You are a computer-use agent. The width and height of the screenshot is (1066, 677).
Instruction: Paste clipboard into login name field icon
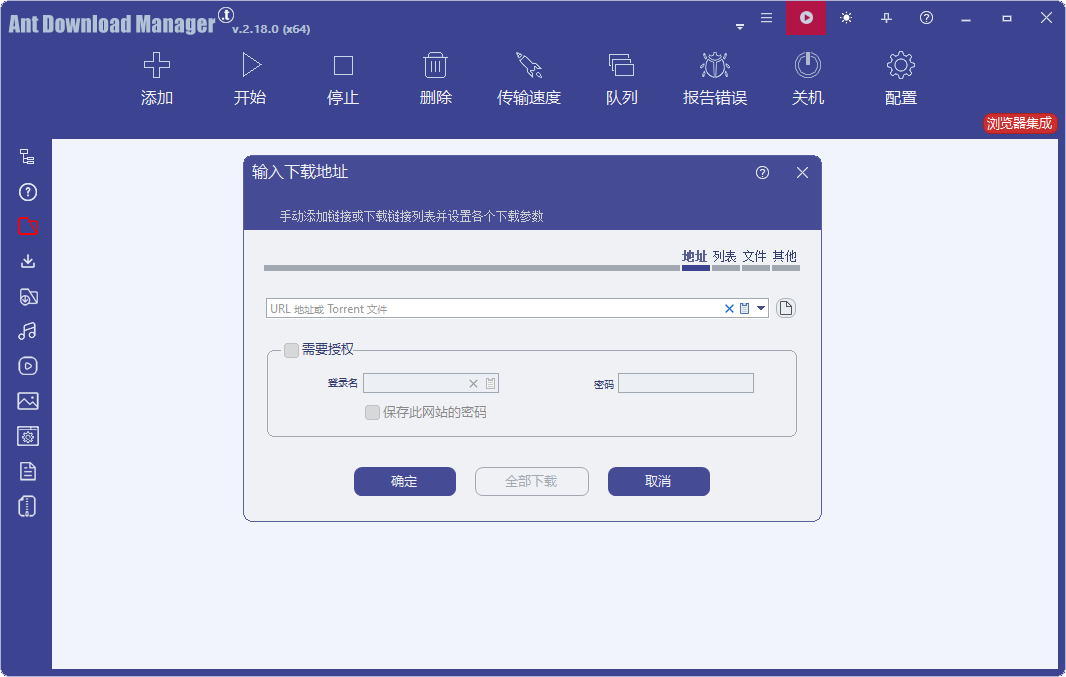[x=490, y=383]
